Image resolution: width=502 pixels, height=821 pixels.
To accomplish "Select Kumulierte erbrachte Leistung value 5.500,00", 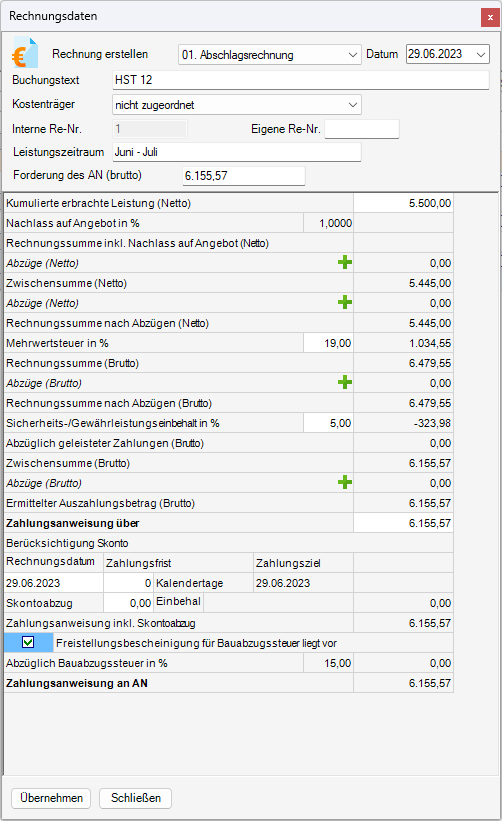I will pyautogui.click(x=403, y=203).
